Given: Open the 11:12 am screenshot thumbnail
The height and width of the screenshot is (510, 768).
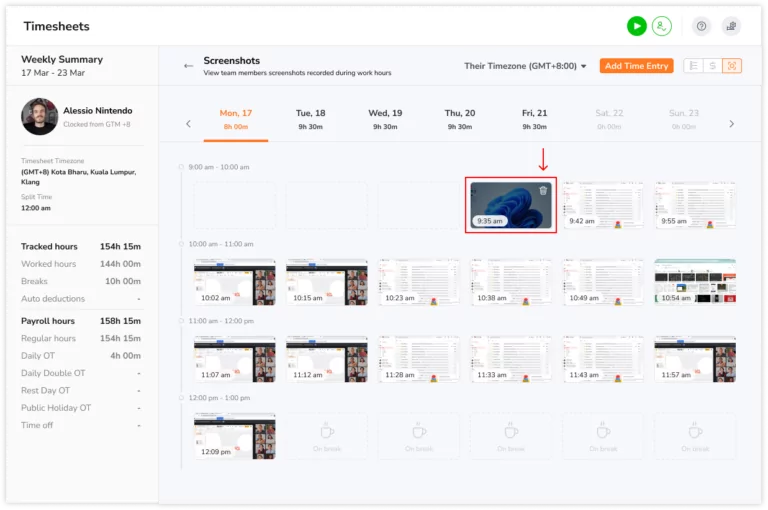Looking at the screenshot, I should tap(326, 359).
